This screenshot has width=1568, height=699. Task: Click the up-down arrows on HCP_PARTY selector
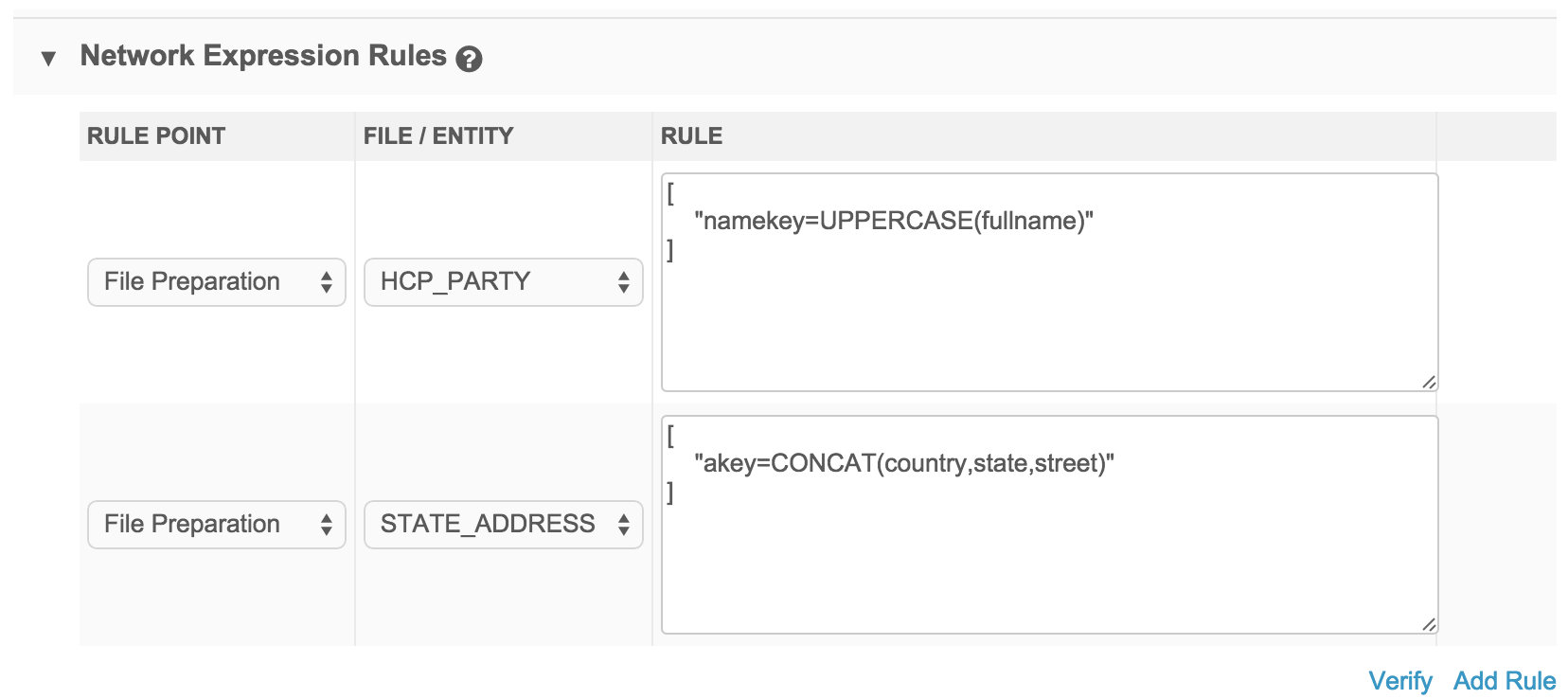623,282
